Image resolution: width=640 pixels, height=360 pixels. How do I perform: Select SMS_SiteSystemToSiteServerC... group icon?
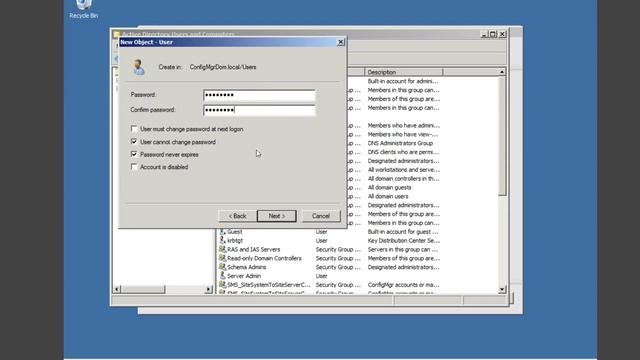222,285
